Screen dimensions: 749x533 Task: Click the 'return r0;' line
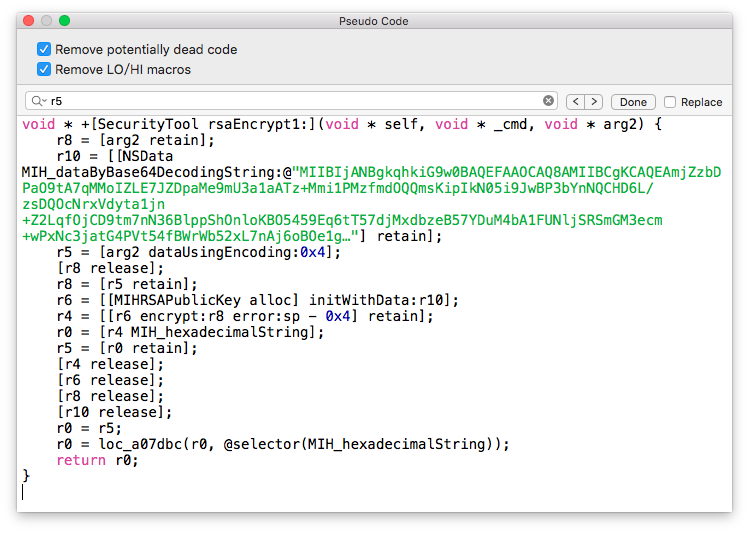[x=97, y=460]
